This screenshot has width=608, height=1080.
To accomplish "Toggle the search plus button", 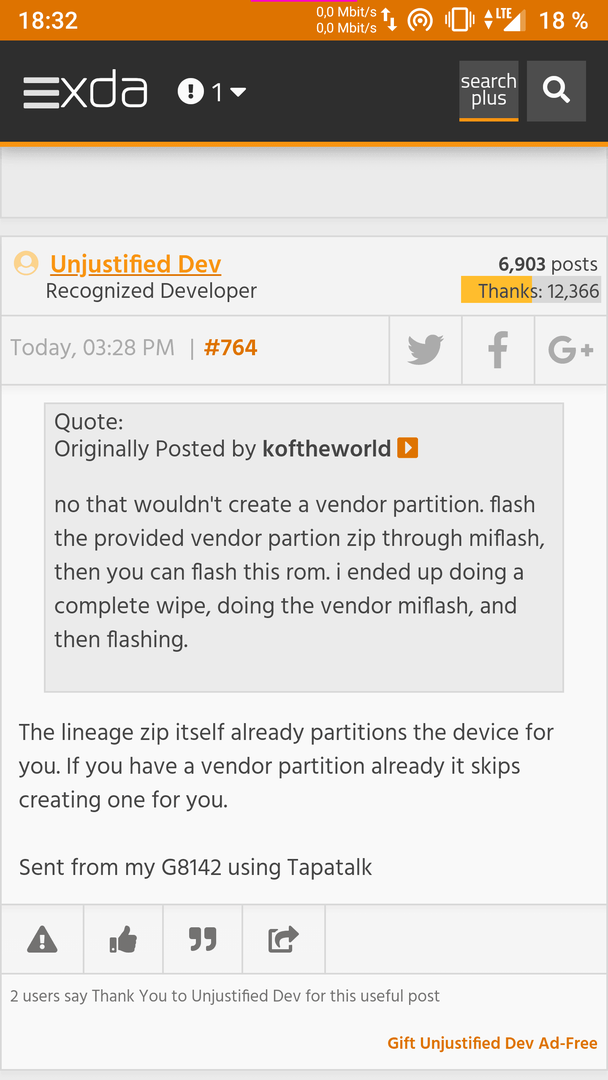I will pyautogui.click(x=488, y=91).
